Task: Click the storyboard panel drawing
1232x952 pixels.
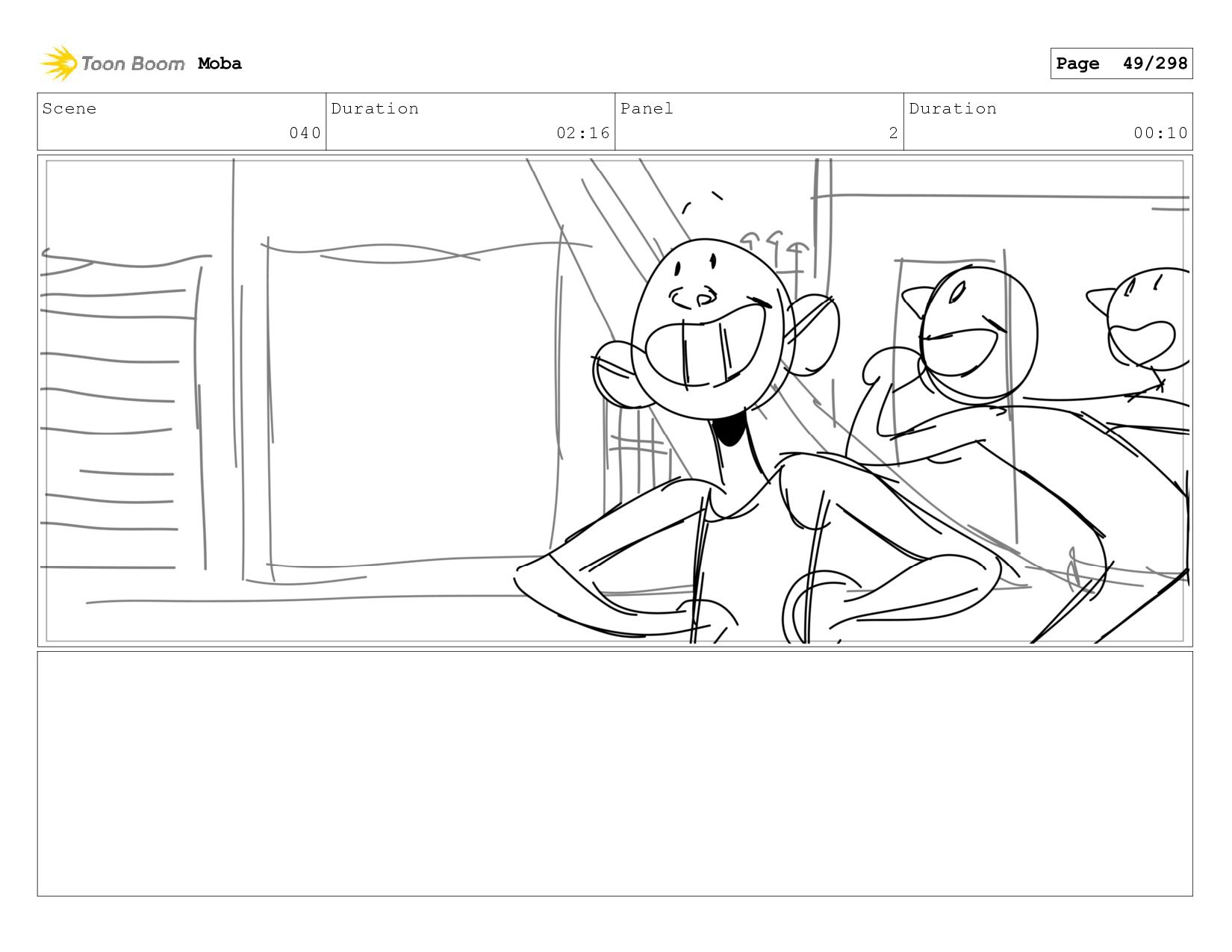Action: (615, 401)
